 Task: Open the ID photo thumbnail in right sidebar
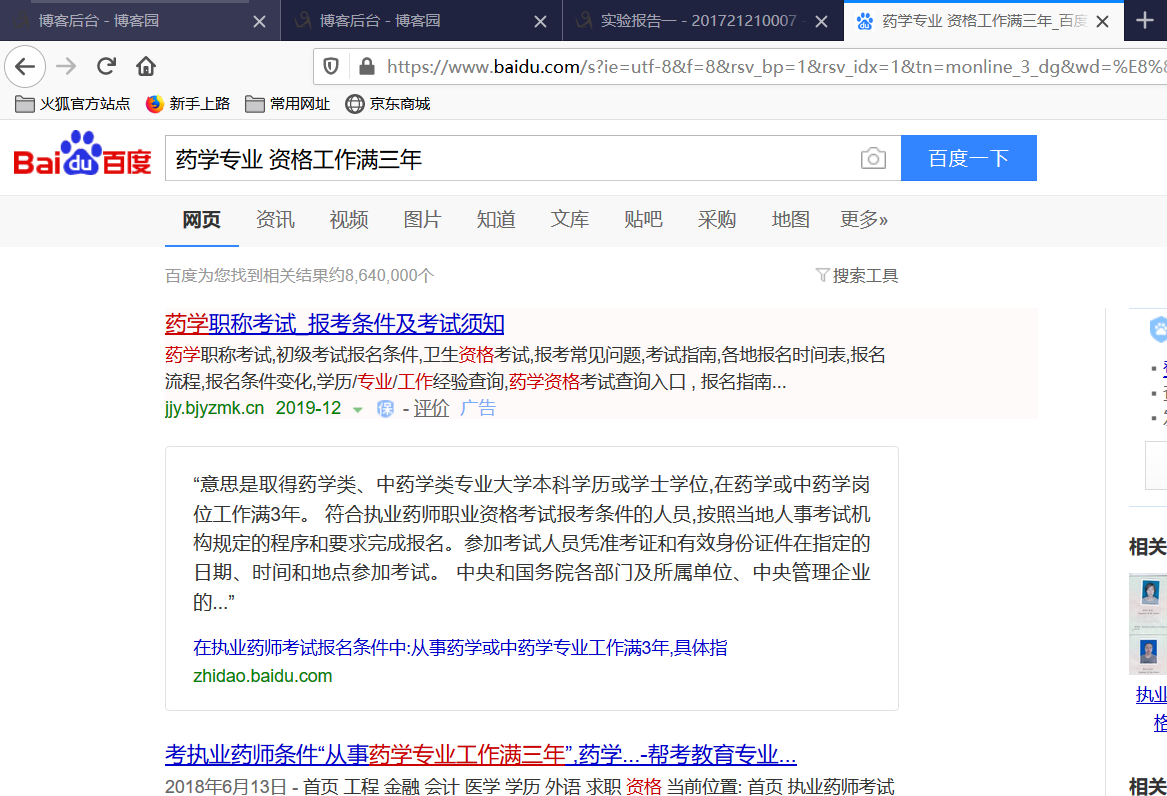(1148, 623)
